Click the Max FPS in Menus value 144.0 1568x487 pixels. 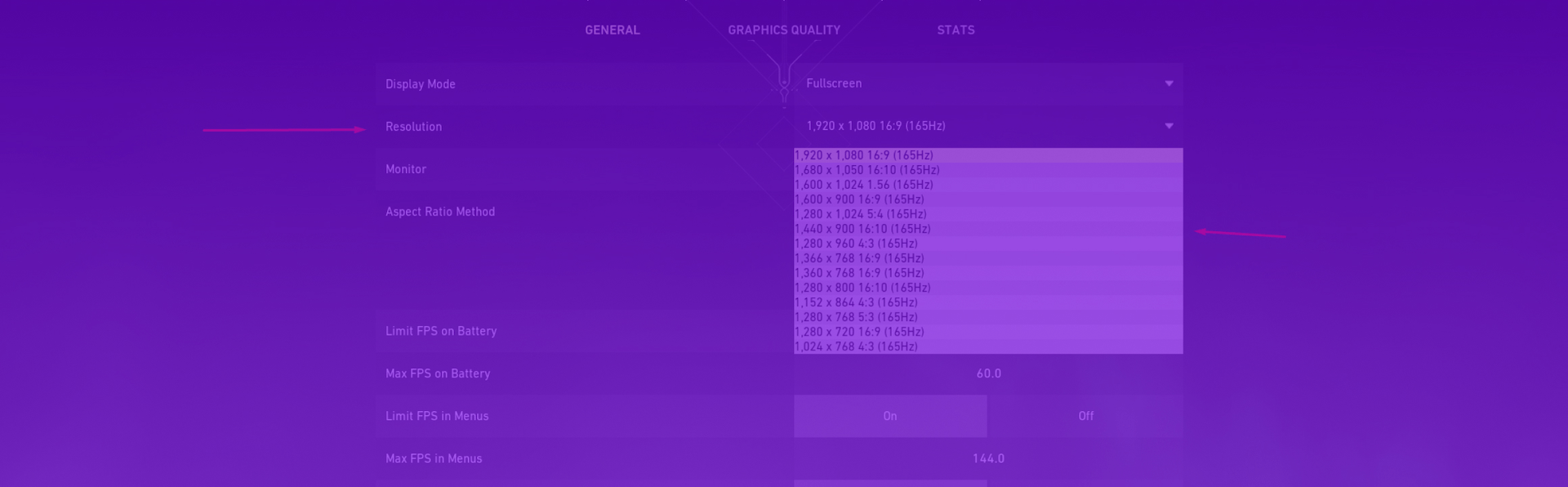click(988, 458)
